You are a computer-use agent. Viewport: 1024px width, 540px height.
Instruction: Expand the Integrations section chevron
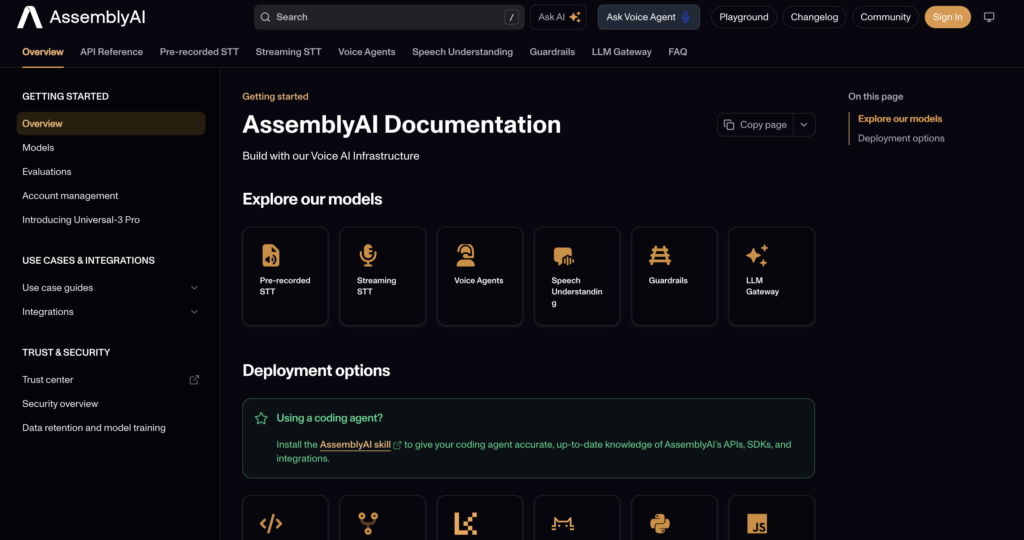point(194,312)
